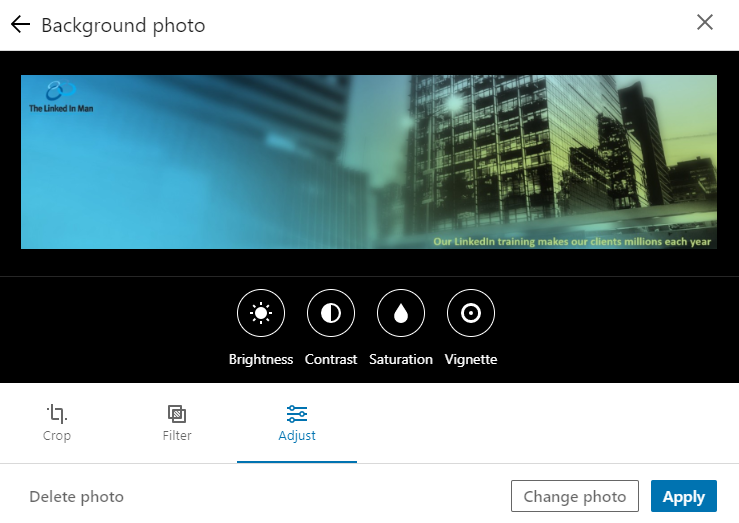The image size is (739, 523).
Task: Open the Vignette adjustment
Action: [x=471, y=313]
